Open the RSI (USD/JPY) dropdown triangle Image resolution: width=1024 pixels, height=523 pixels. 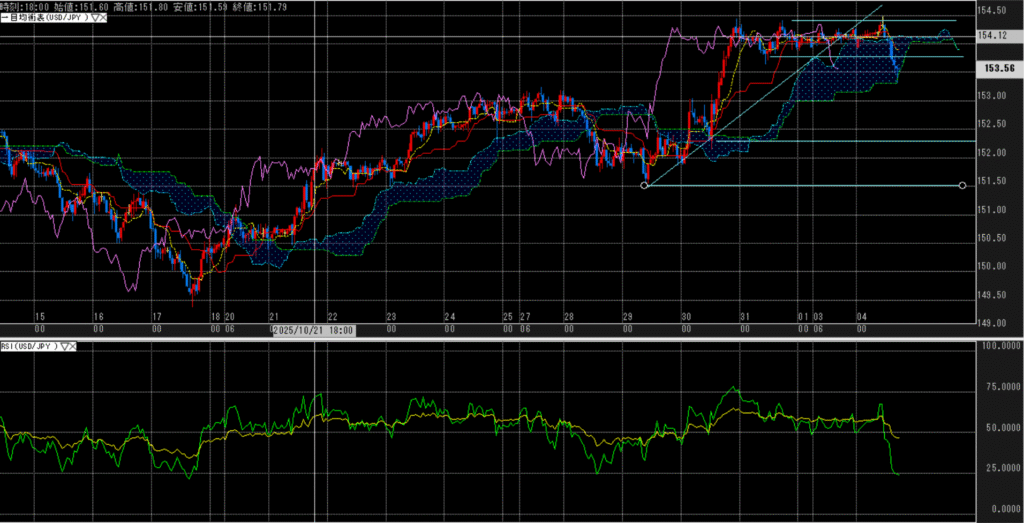(x=64, y=346)
